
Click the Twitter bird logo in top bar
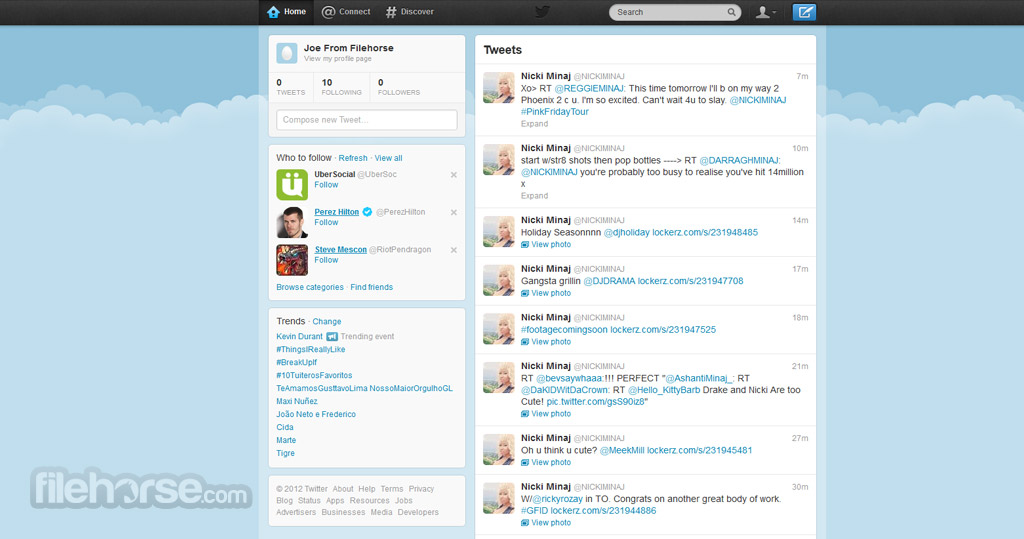542,12
